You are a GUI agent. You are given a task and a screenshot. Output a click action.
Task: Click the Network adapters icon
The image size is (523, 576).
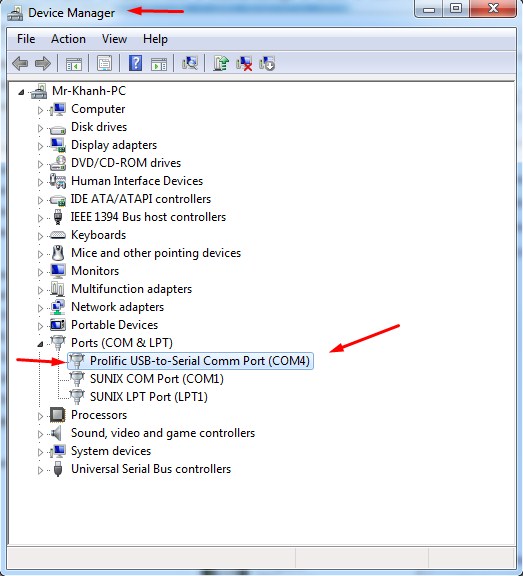pos(58,307)
